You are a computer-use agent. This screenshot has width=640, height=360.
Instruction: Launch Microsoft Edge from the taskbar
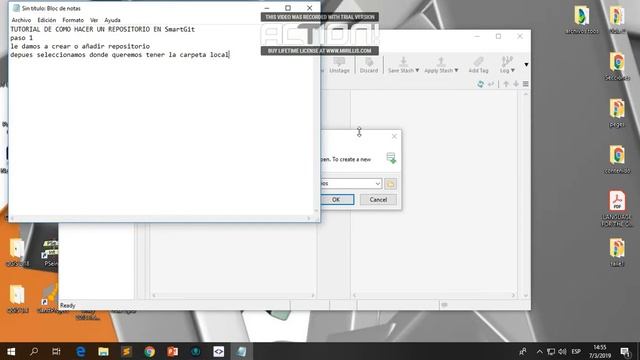[80, 351]
